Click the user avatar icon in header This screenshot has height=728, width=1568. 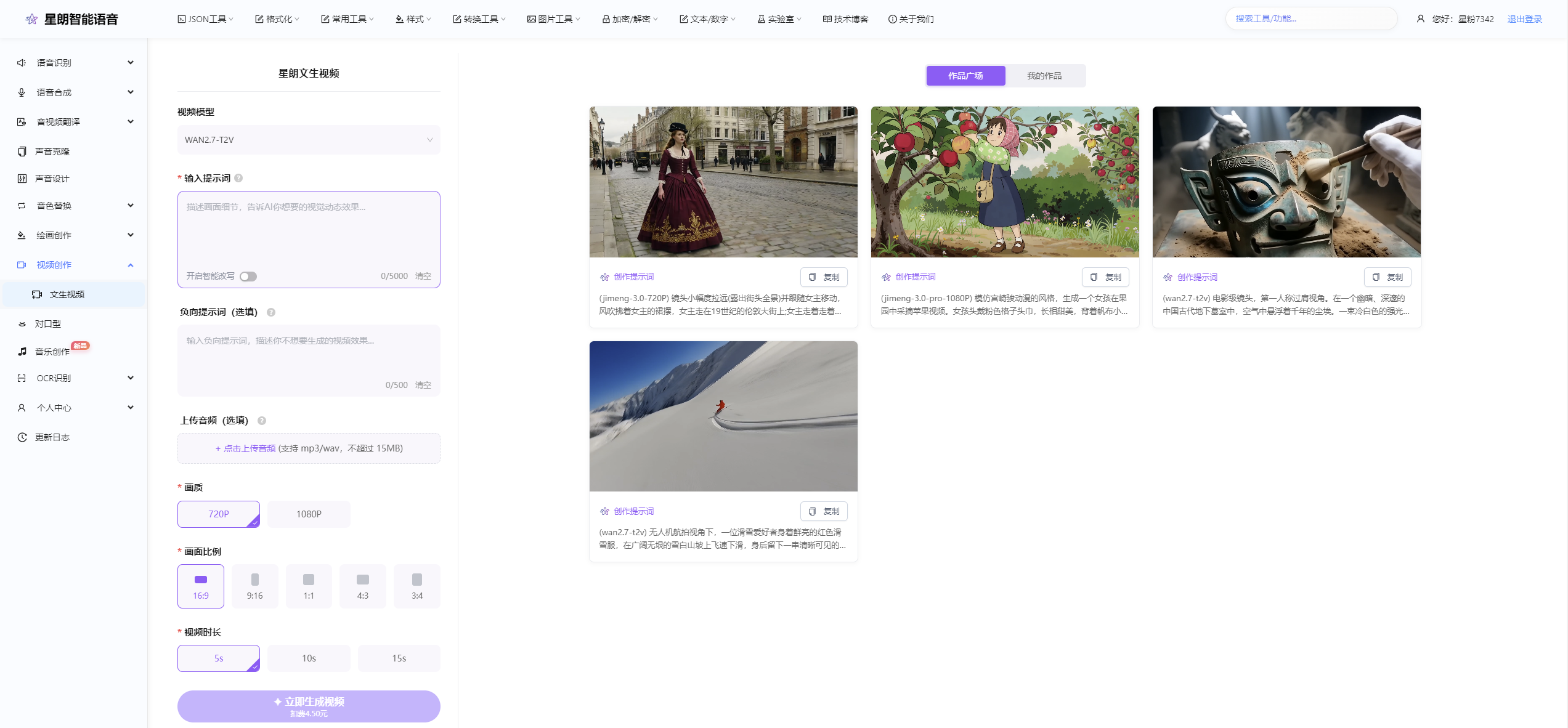pyautogui.click(x=1421, y=19)
